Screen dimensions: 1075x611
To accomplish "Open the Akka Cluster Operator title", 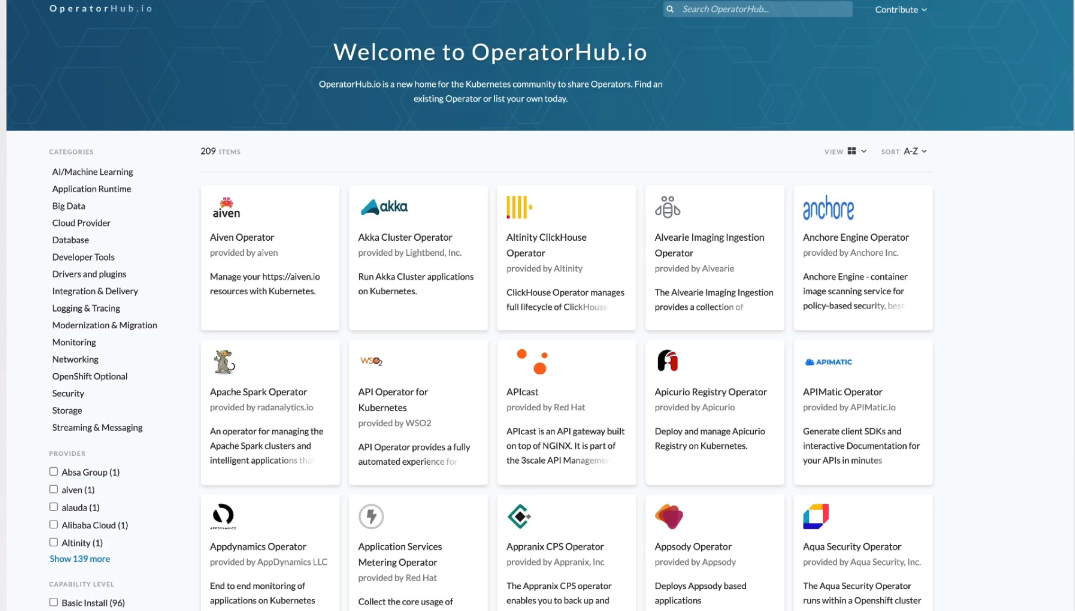I will pyautogui.click(x=405, y=237).
